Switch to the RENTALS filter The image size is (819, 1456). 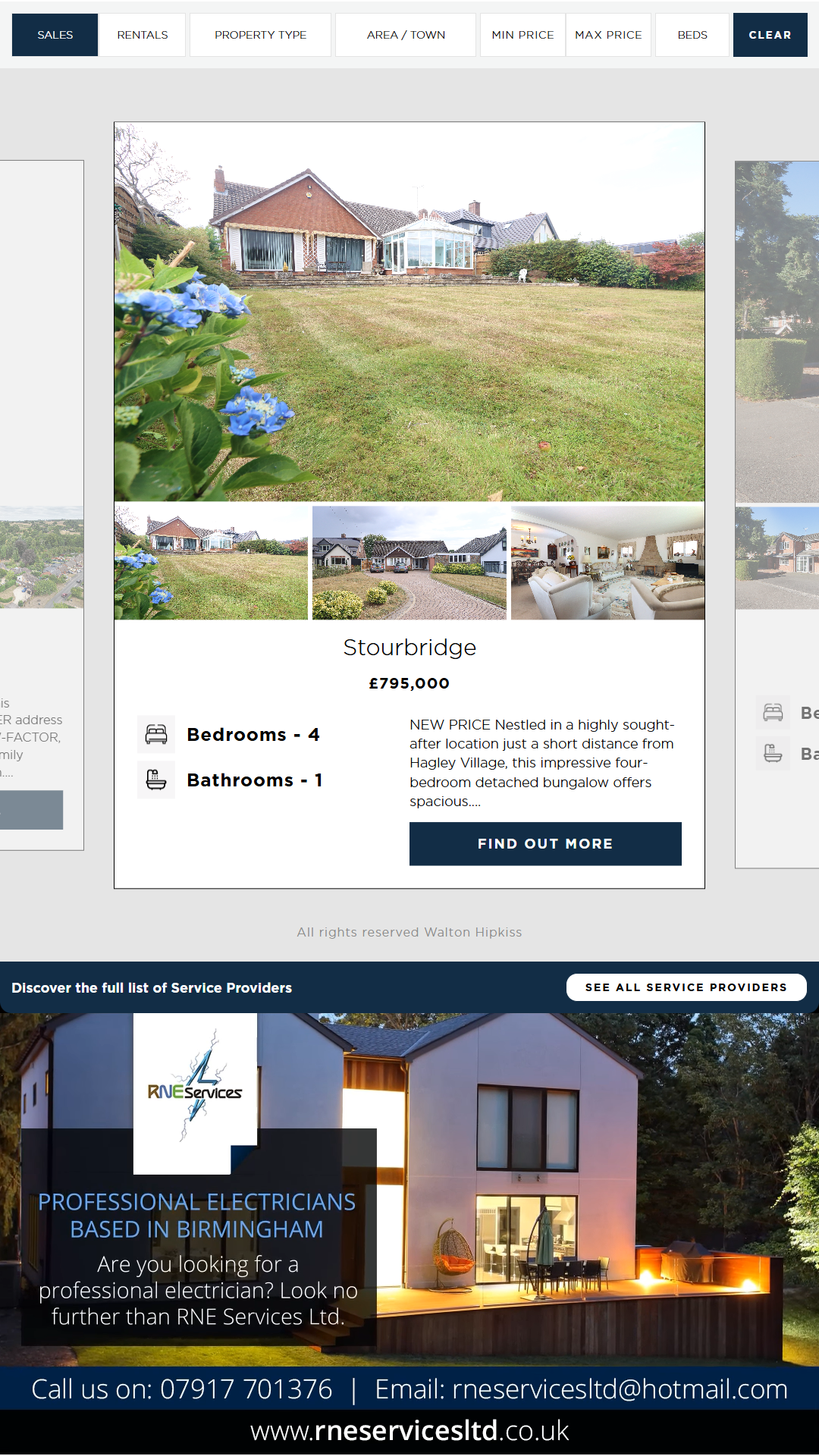(143, 35)
